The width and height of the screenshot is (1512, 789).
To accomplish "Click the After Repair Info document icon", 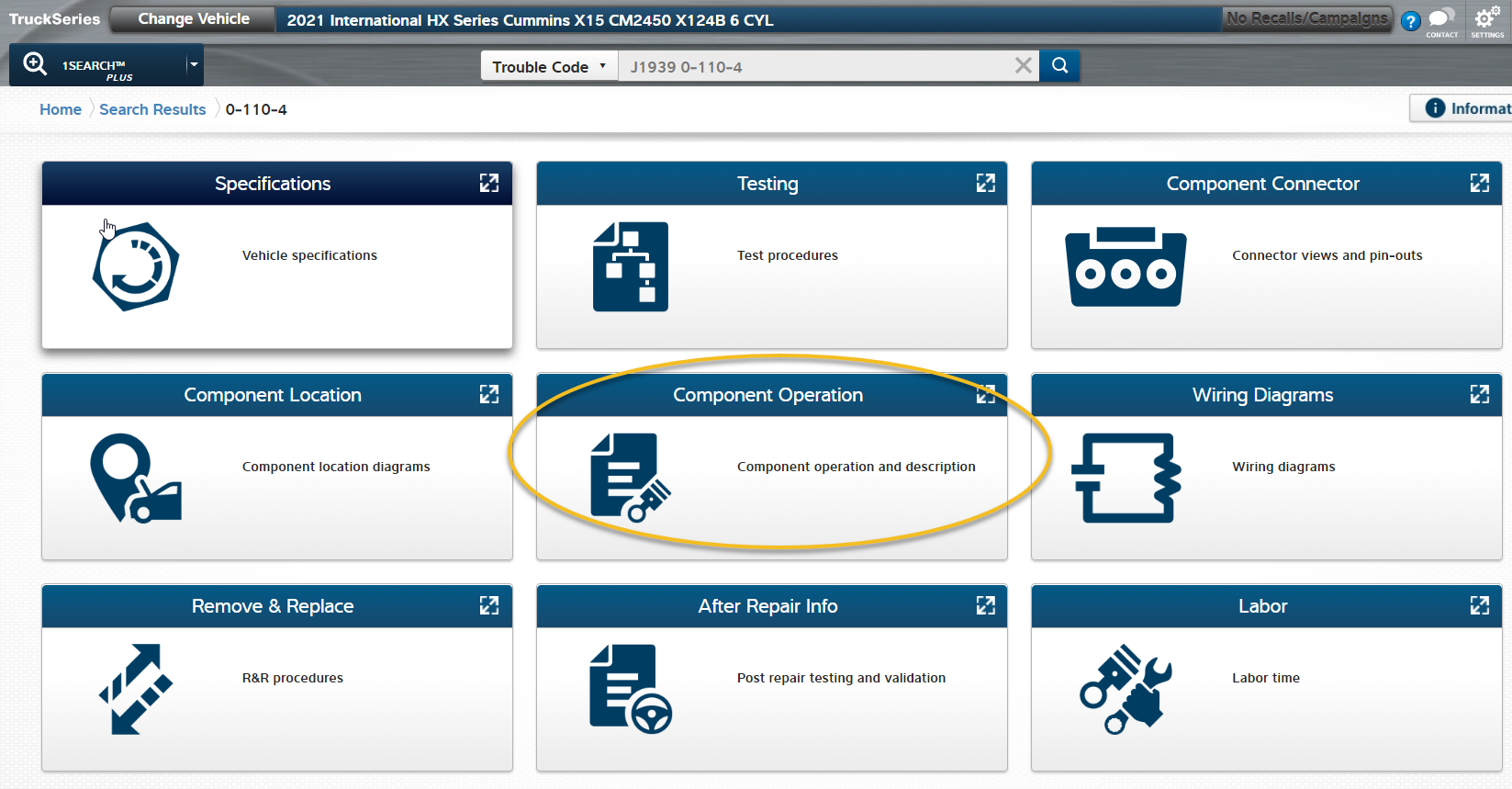I will click(x=630, y=689).
